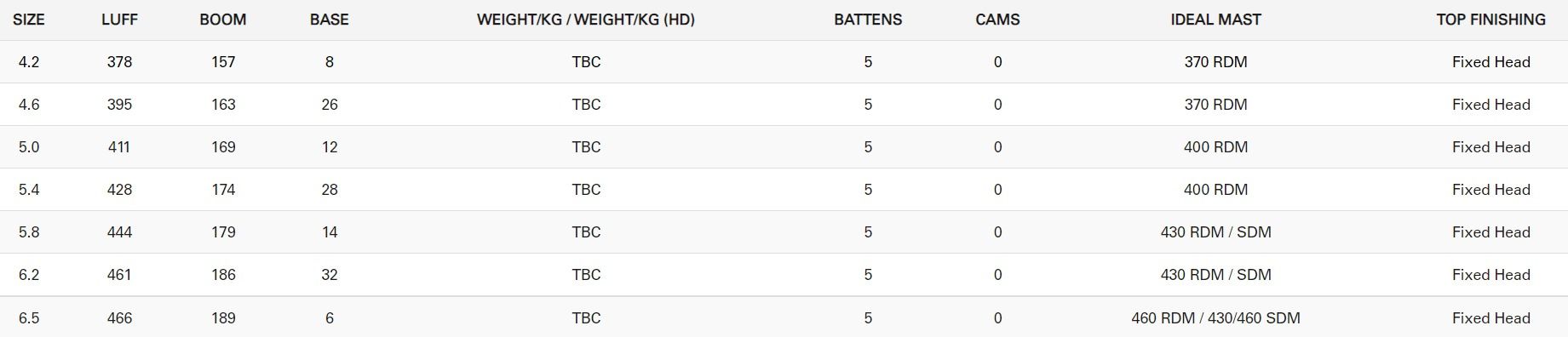Select the 169 boom value
The image size is (1568, 337).
(x=223, y=147)
